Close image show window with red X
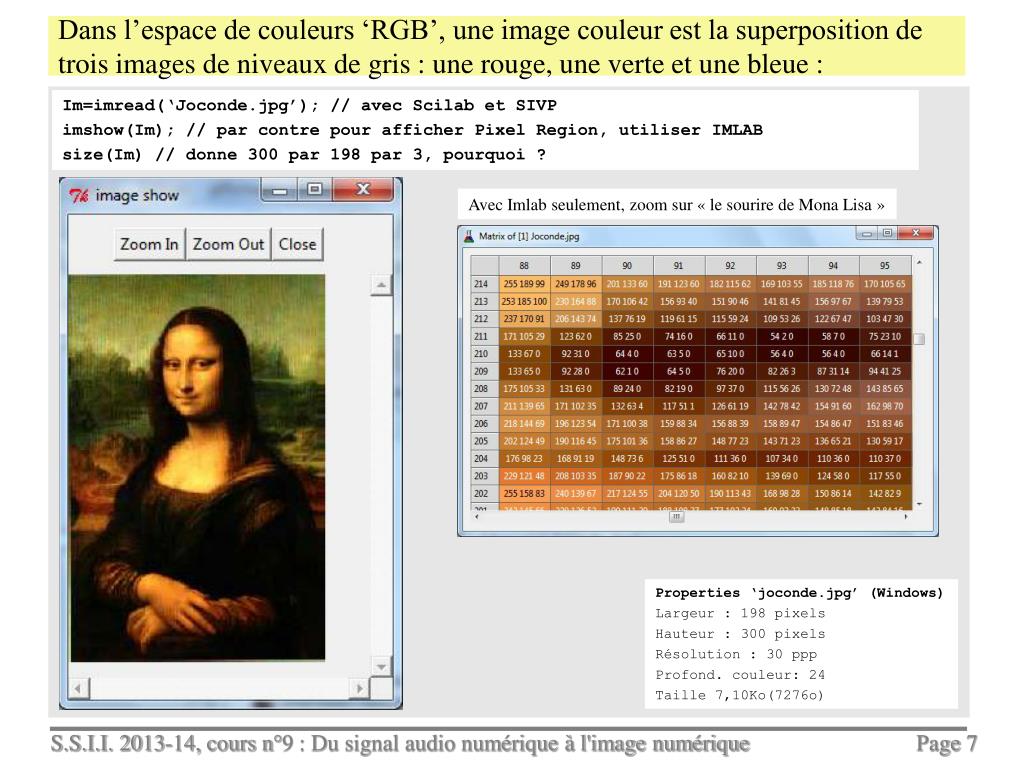Viewport: 1024px width, 768px height. 363,190
